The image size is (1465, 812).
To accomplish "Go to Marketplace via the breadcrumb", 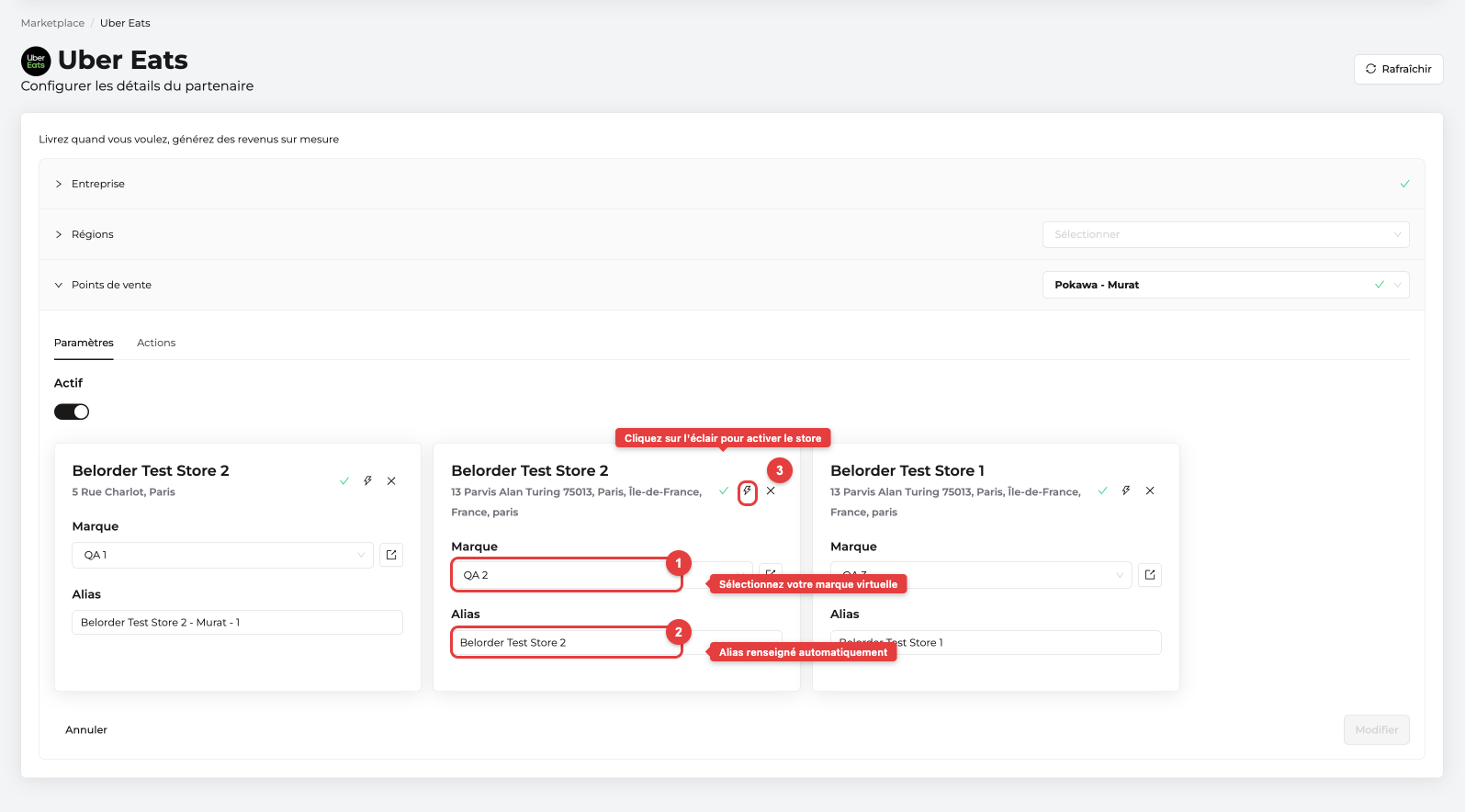I will (x=52, y=23).
